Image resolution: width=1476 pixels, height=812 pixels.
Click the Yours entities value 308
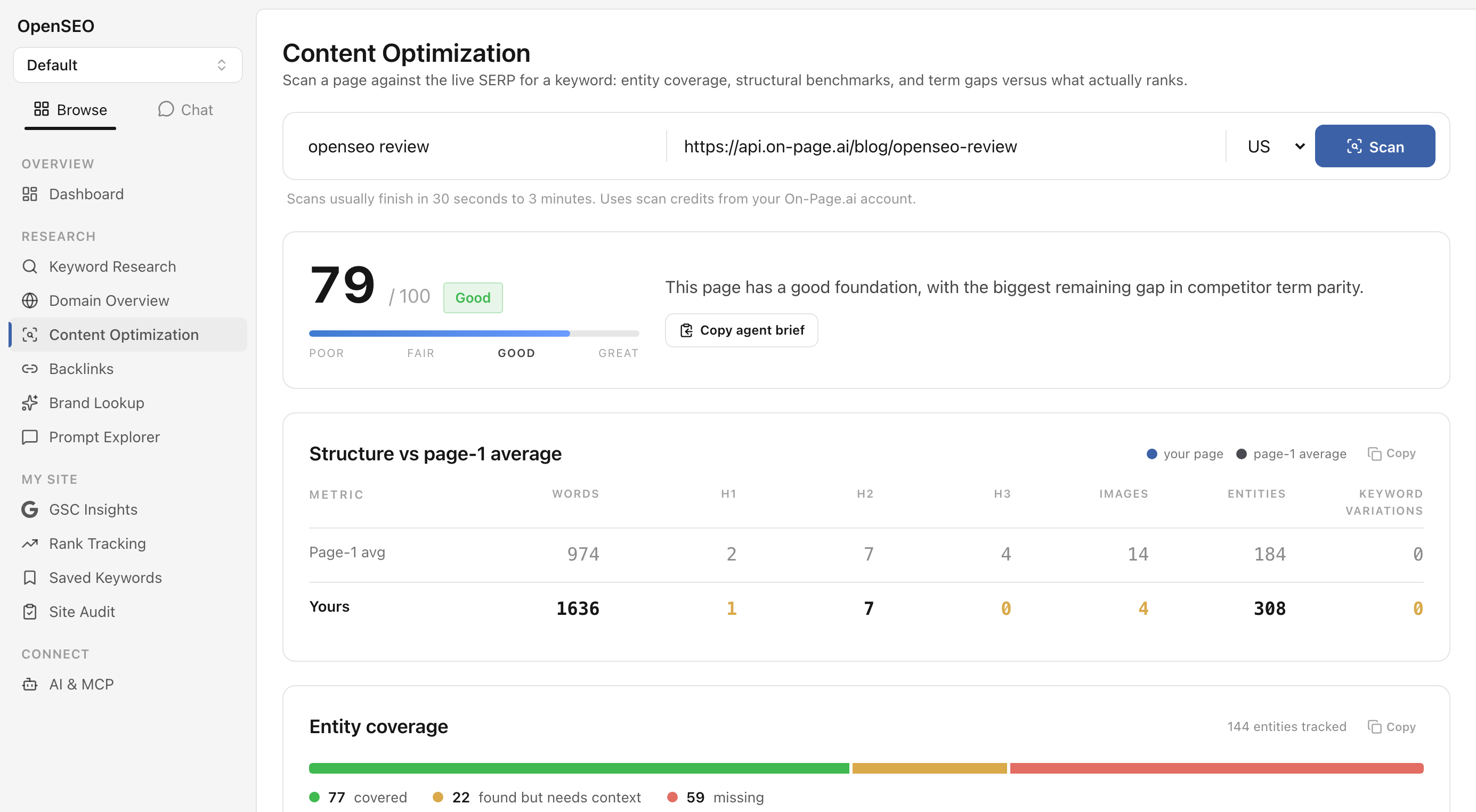(1269, 608)
